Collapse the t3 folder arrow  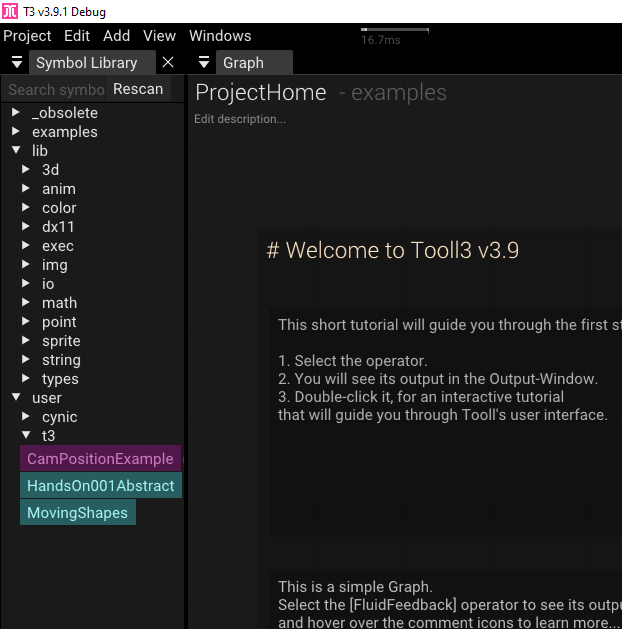pyautogui.click(x=26, y=435)
